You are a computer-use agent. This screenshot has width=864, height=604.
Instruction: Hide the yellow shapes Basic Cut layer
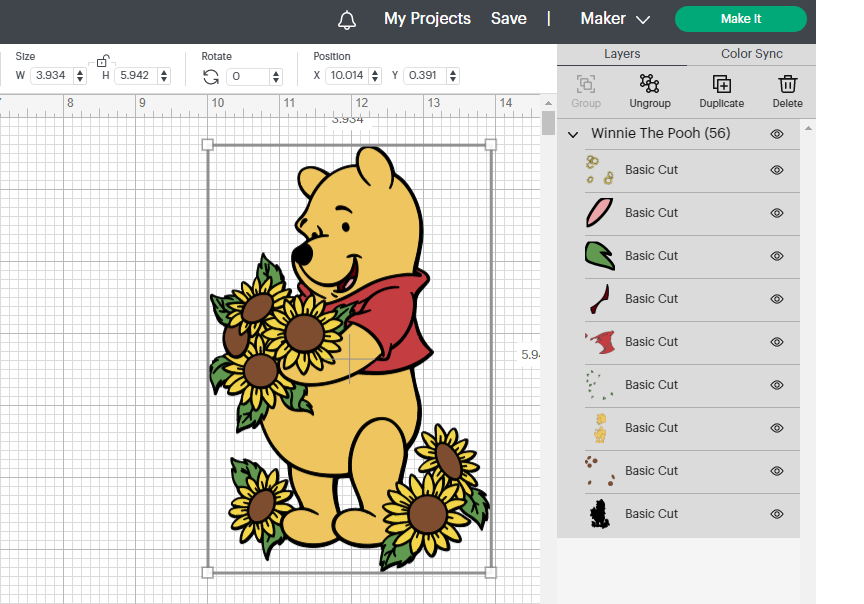click(x=777, y=428)
